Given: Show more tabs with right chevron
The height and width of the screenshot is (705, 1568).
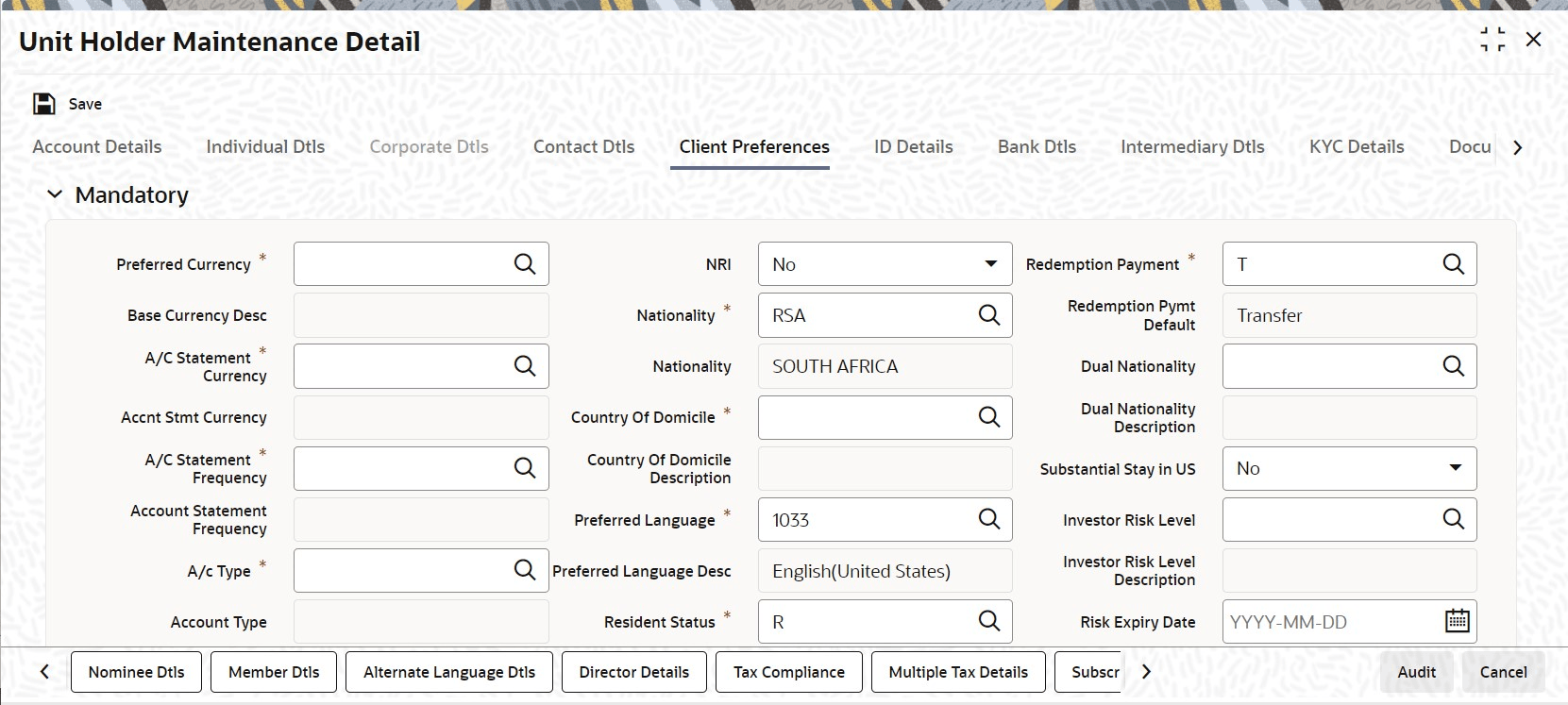Looking at the screenshot, I should coord(1517,147).
